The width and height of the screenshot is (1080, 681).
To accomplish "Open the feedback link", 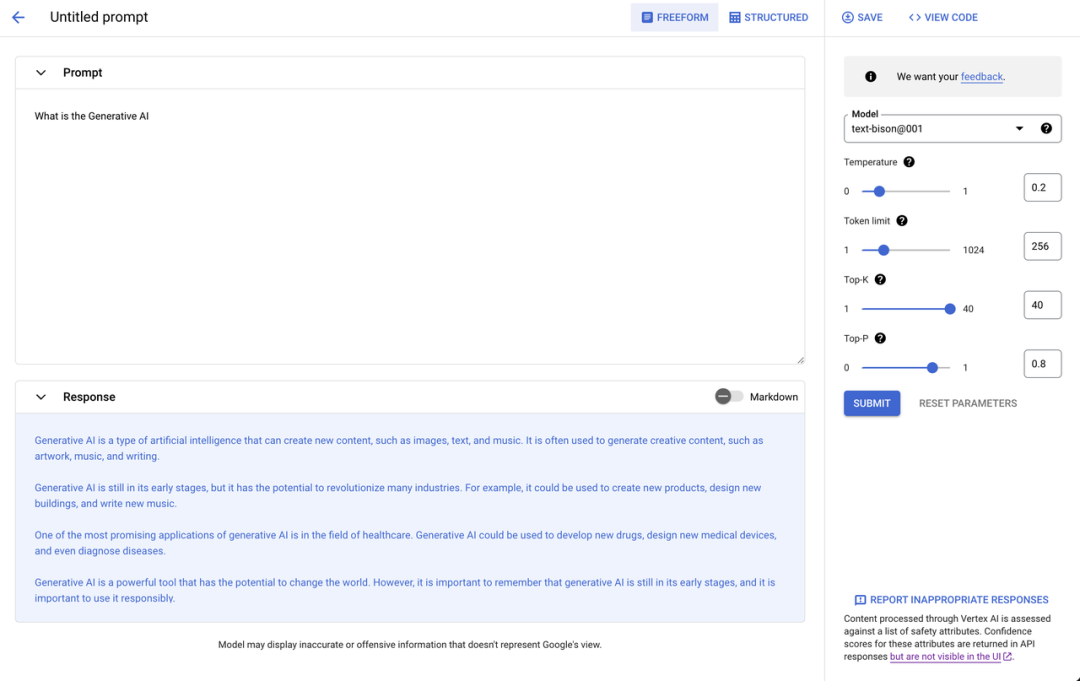I will 981,77.
